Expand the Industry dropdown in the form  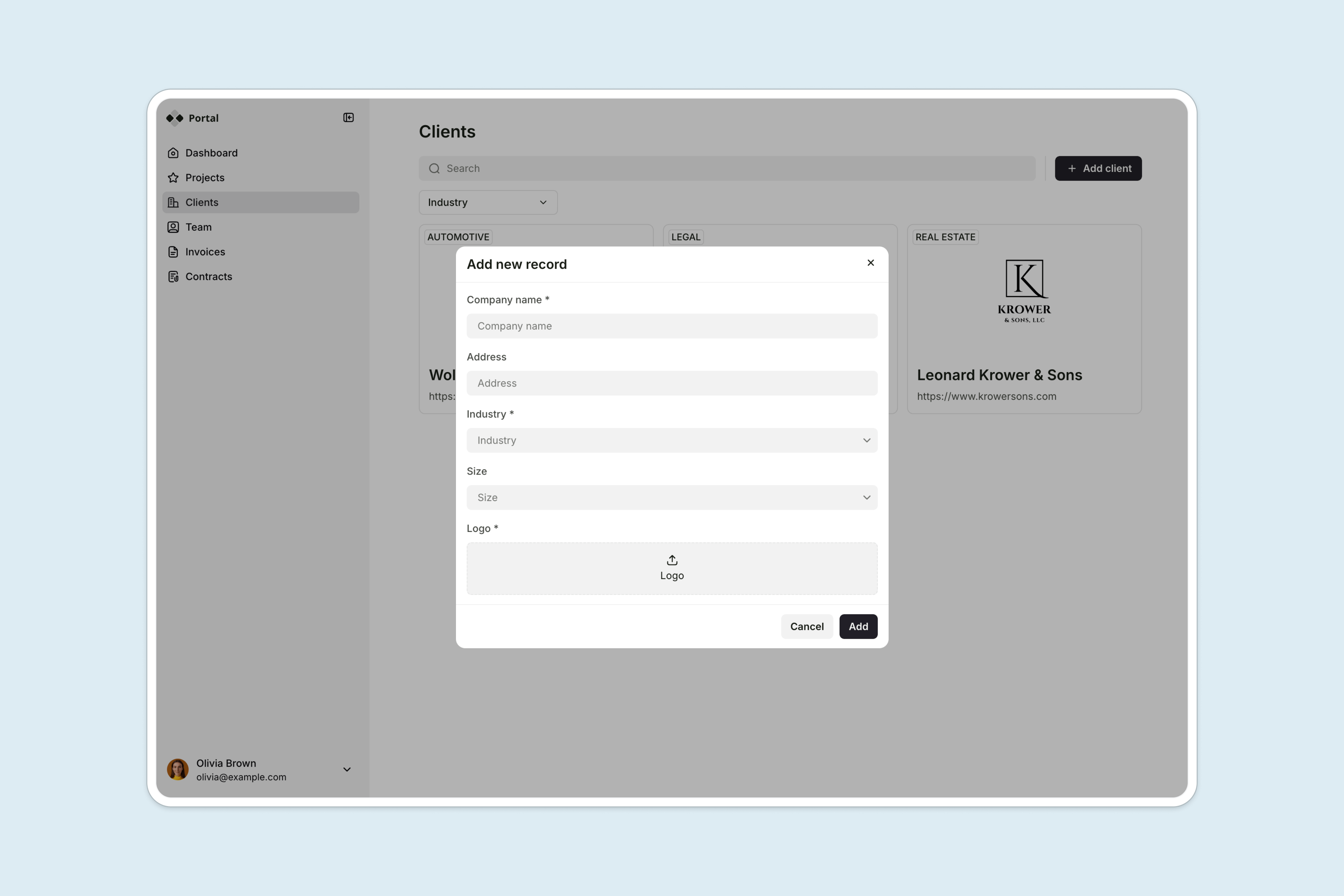coord(671,441)
